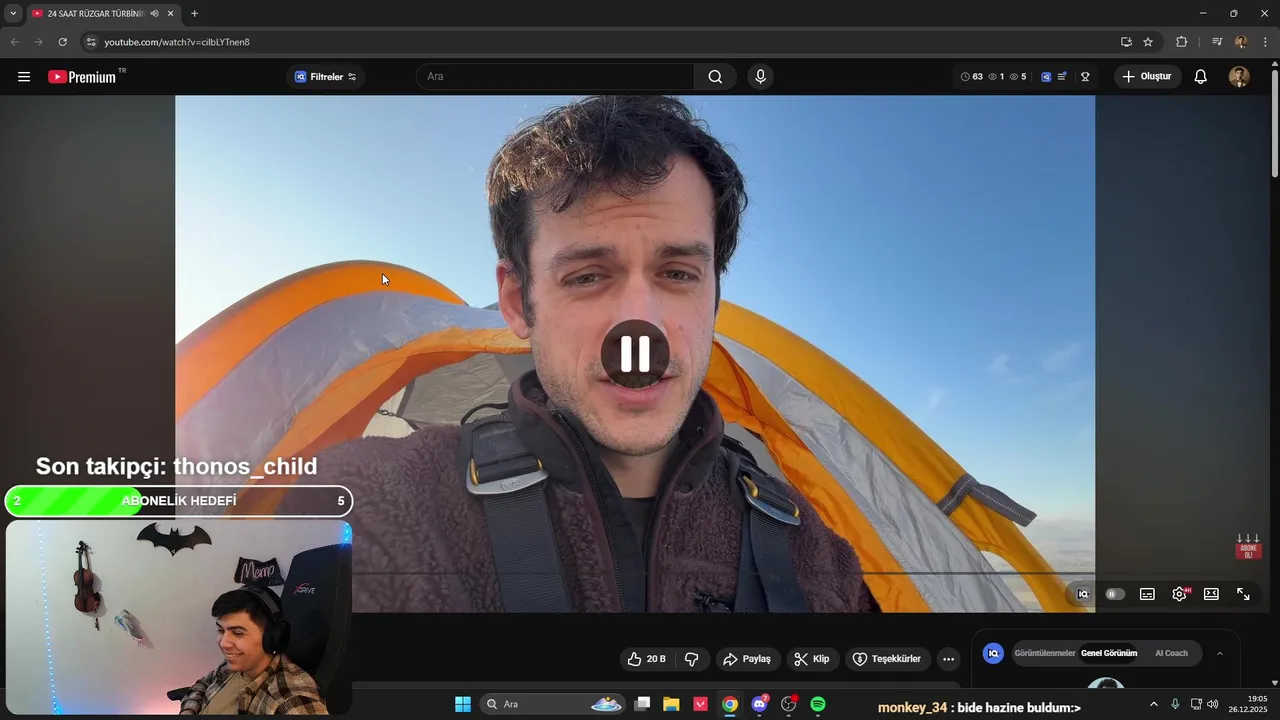Viewport: 1280px width, 720px height.
Task: Mute the tab via its speaker icon
Action: 154,13
